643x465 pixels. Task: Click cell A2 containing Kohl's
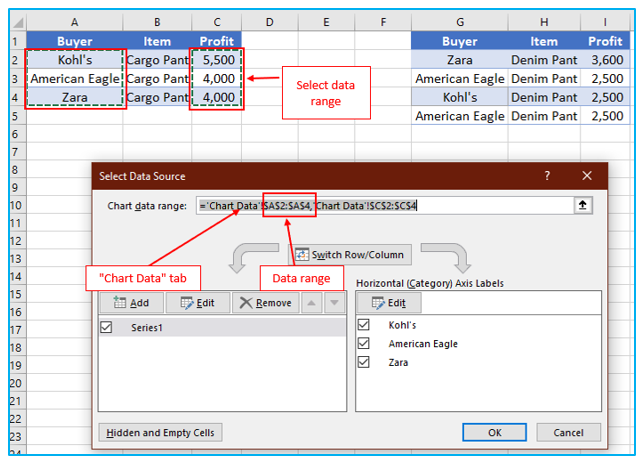(75, 60)
